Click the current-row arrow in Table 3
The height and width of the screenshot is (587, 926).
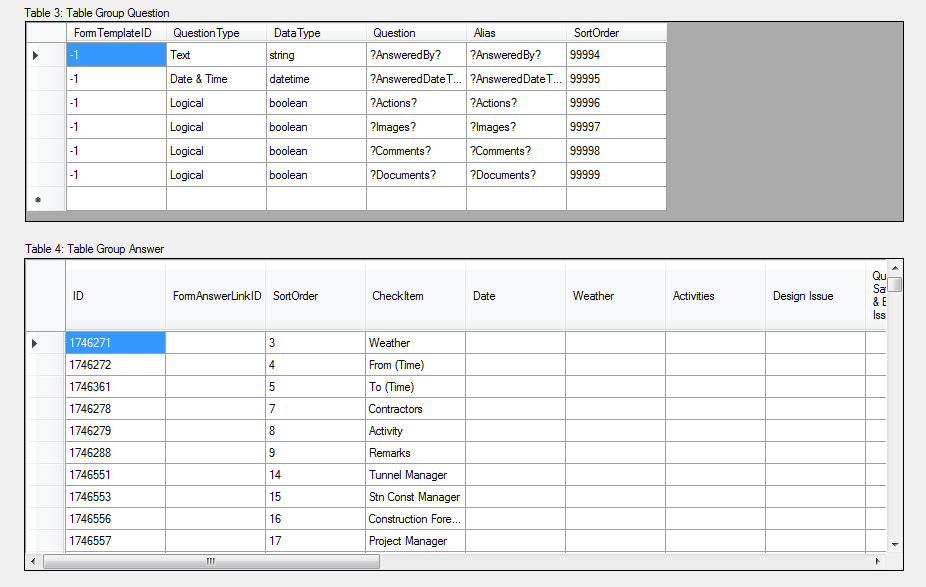(x=35, y=56)
